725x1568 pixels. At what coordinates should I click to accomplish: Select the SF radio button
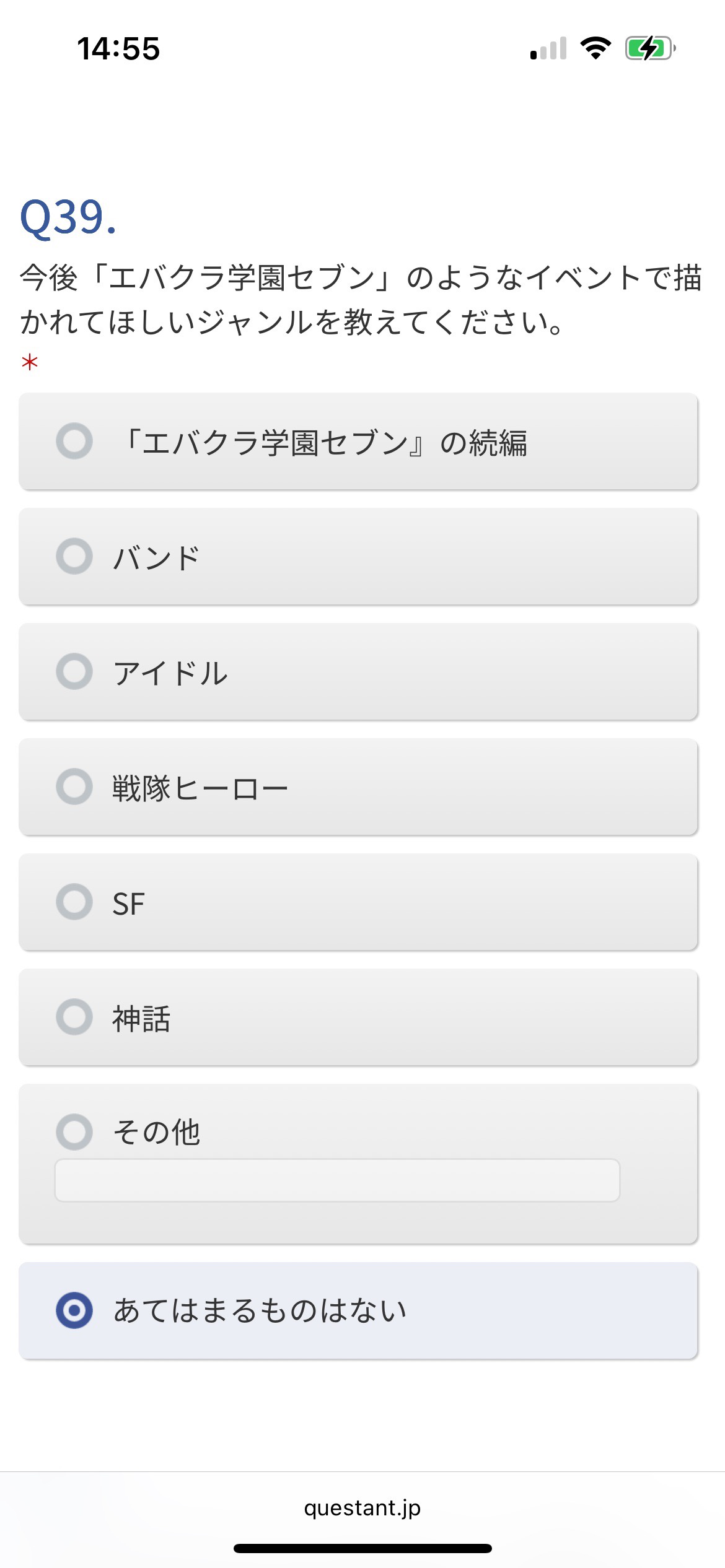point(74,902)
